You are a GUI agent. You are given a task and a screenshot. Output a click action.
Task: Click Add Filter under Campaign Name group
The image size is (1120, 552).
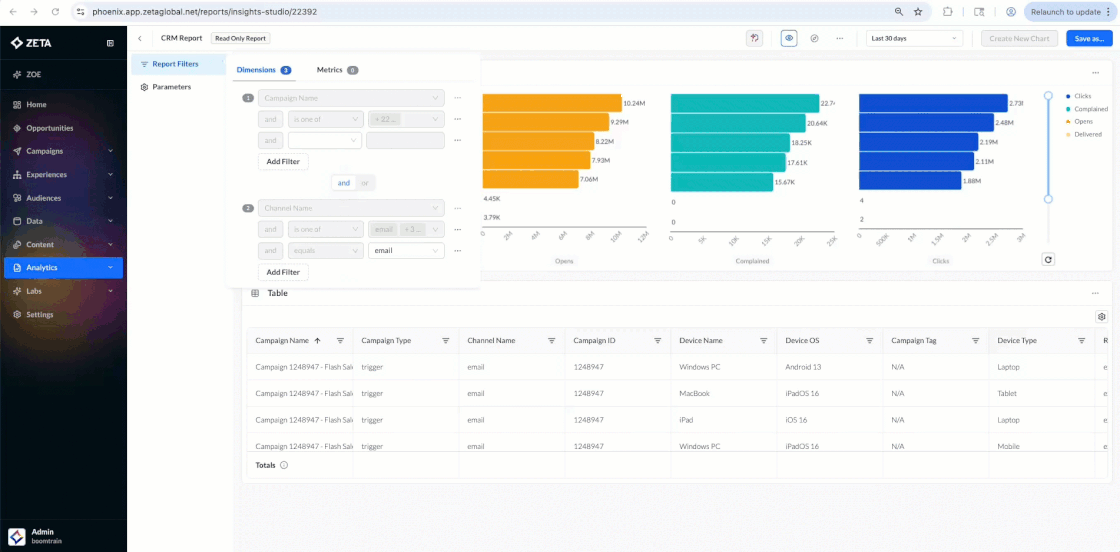pyautogui.click(x=283, y=161)
